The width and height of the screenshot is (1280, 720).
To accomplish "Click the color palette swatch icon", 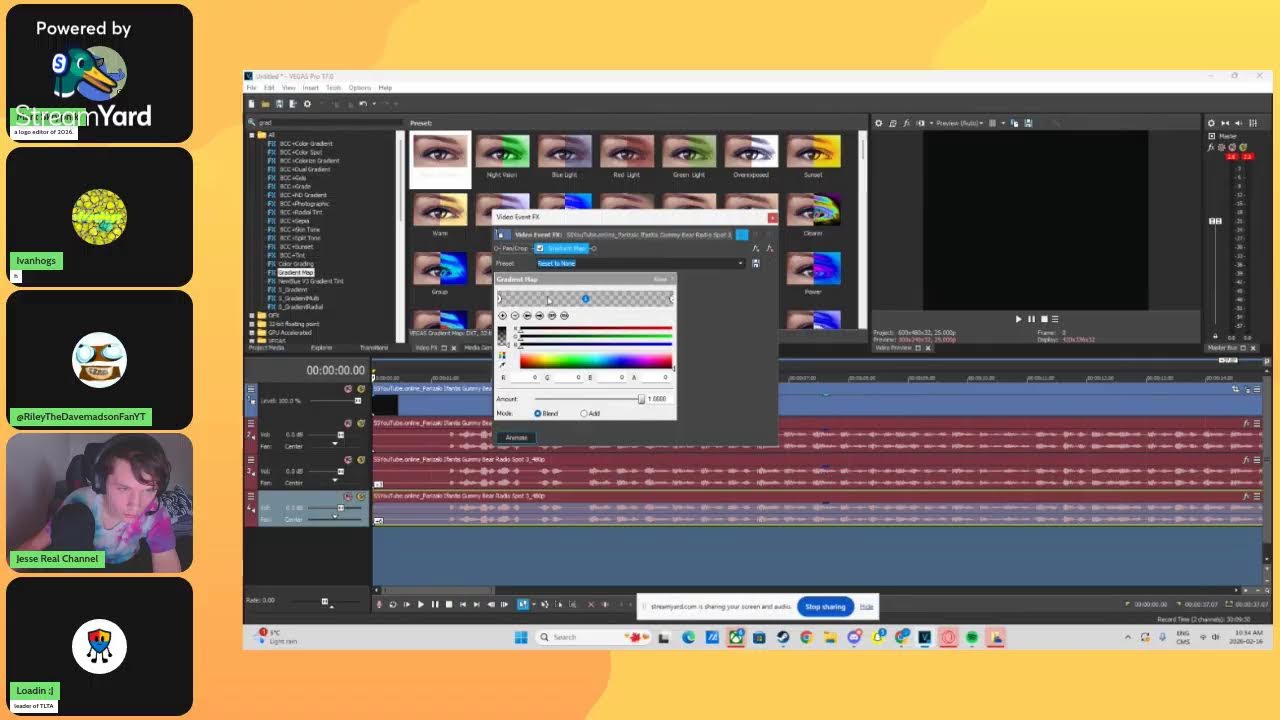I will coord(502,355).
